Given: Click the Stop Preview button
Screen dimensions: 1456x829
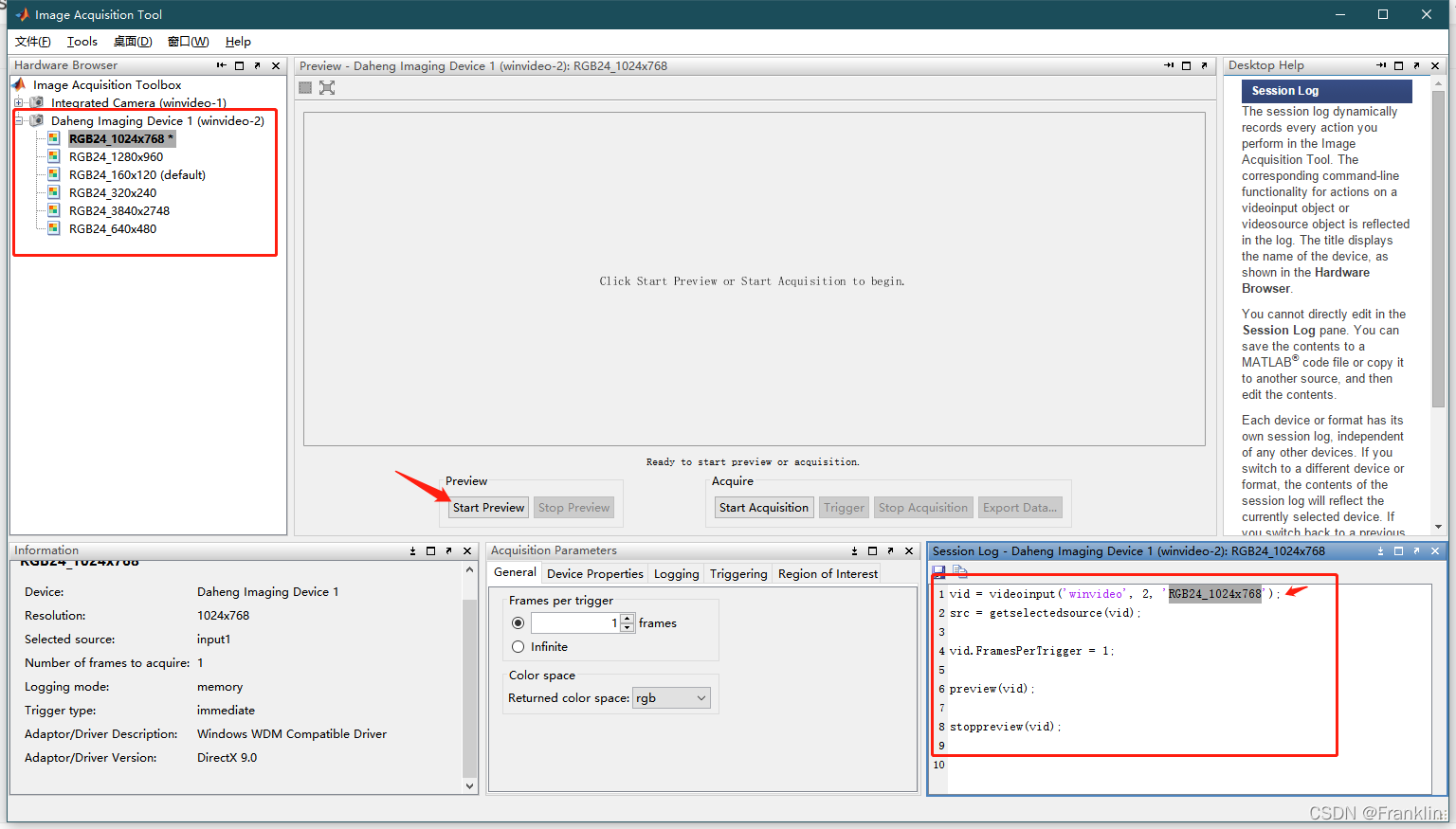Looking at the screenshot, I should pyautogui.click(x=574, y=508).
